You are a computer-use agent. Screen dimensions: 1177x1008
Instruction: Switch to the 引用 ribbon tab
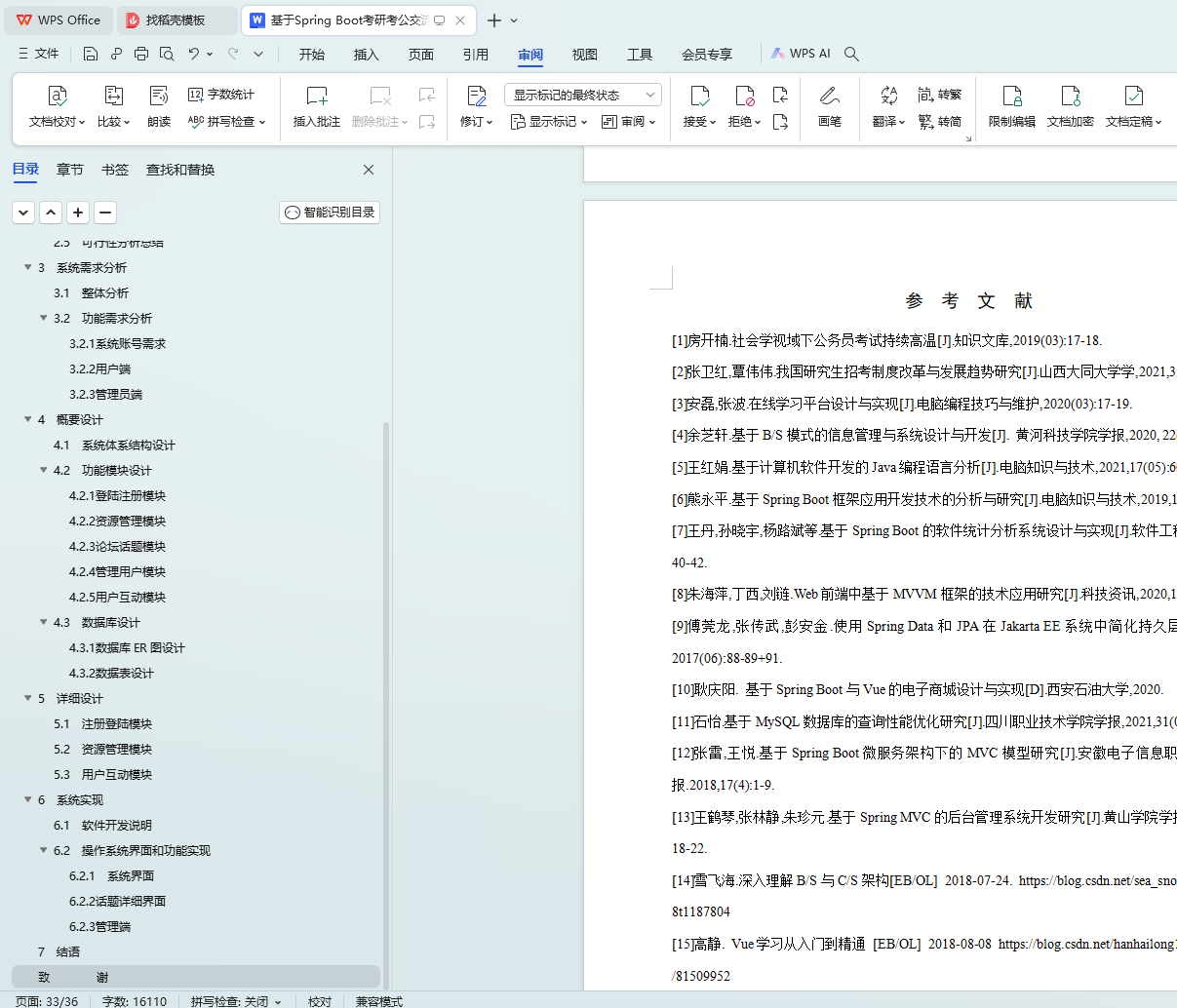(x=476, y=55)
